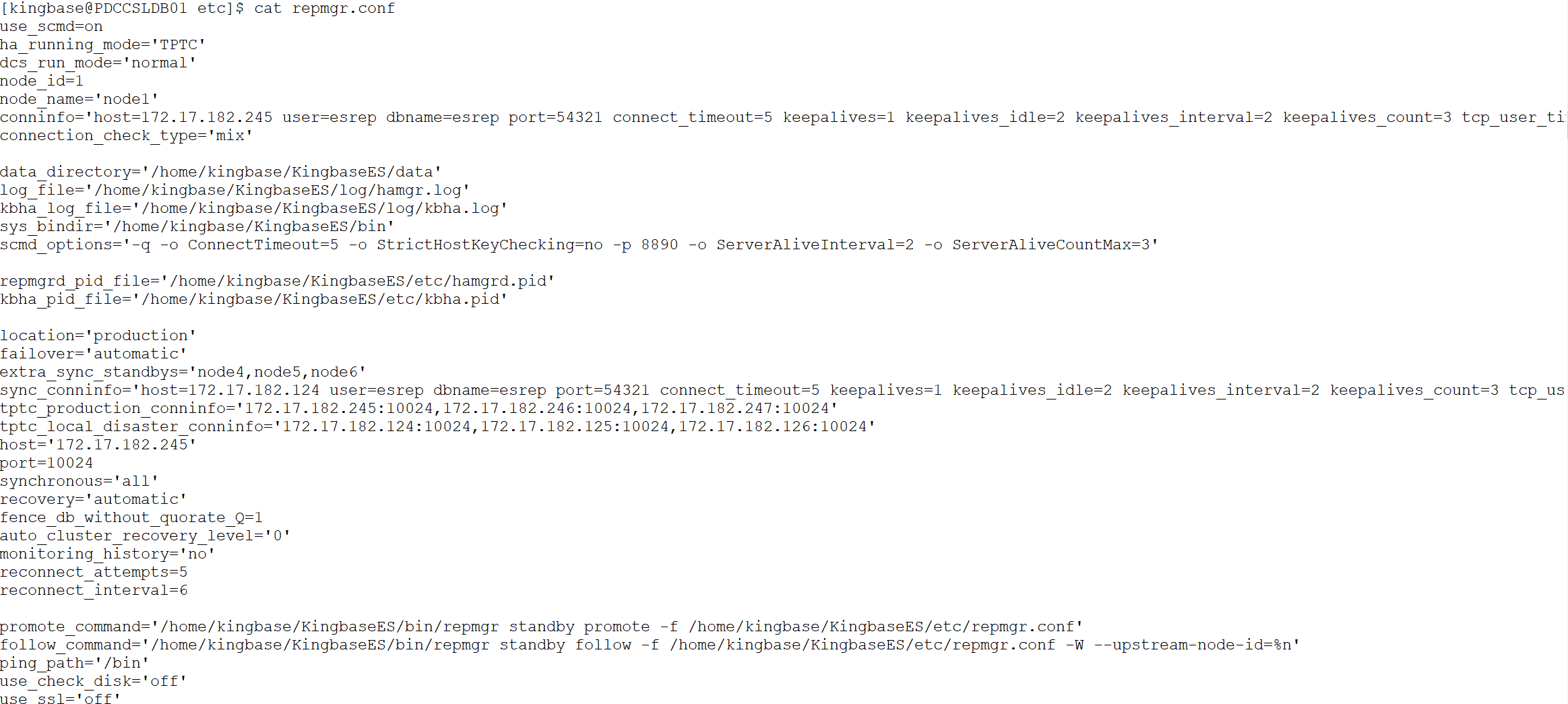Viewport: 1568px width, 704px height.
Task: Click the kbha_log_file path line
Action: [x=253, y=209]
